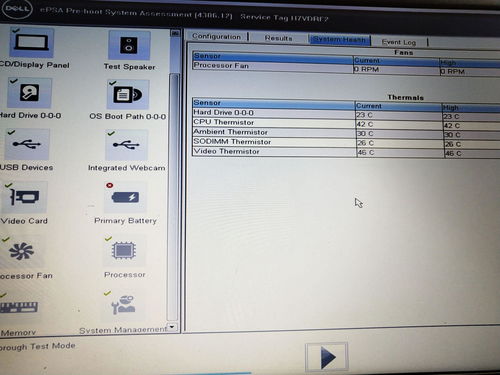Image resolution: width=500 pixels, height=375 pixels.
Task: Select the Video Card icon
Action: tap(25, 197)
